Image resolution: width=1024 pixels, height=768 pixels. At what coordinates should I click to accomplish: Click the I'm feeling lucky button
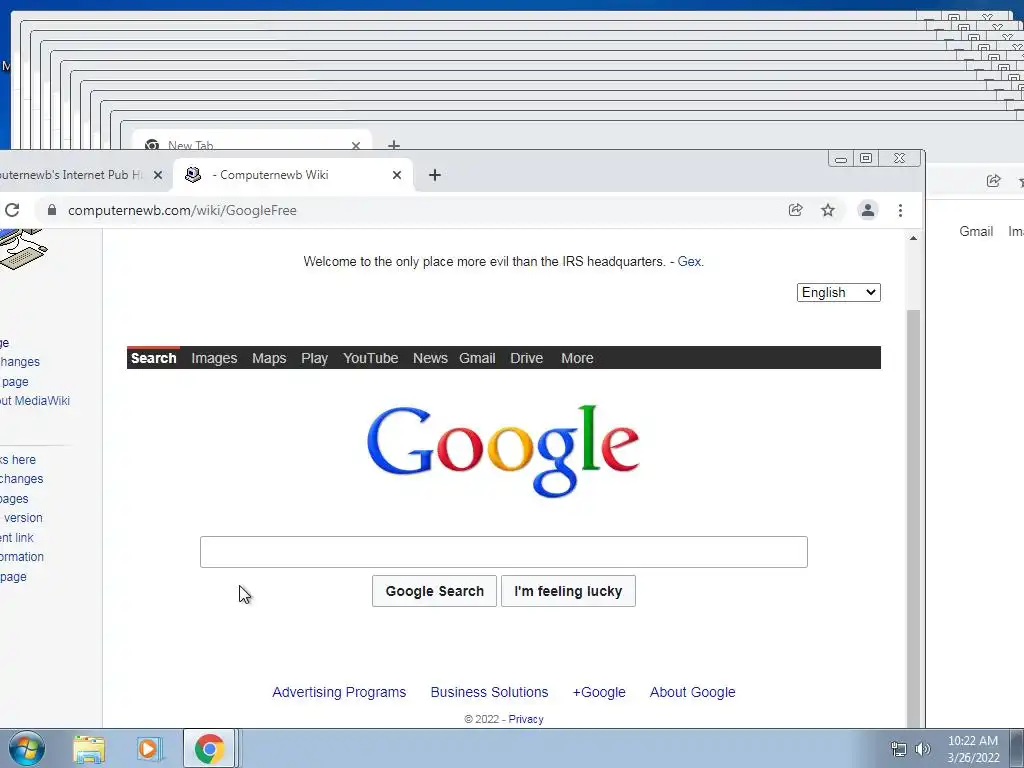(568, 591)
